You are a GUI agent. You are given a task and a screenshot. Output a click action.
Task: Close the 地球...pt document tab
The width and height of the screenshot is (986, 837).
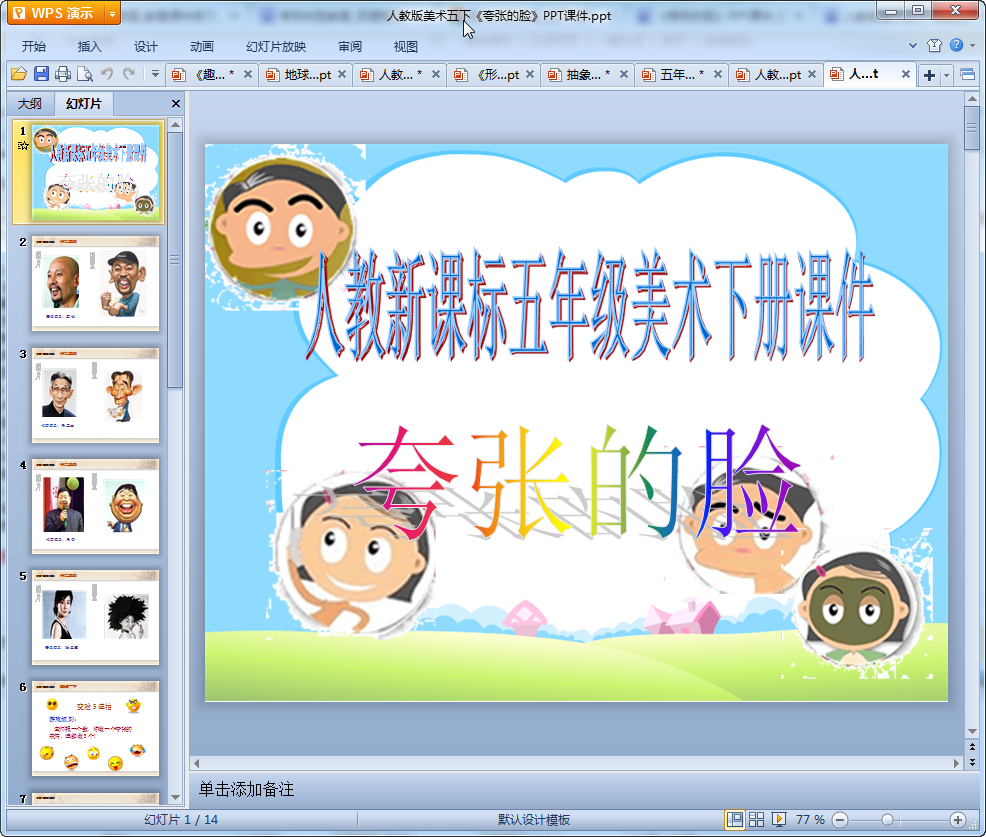pyautogui.click(x=342, y=74)
